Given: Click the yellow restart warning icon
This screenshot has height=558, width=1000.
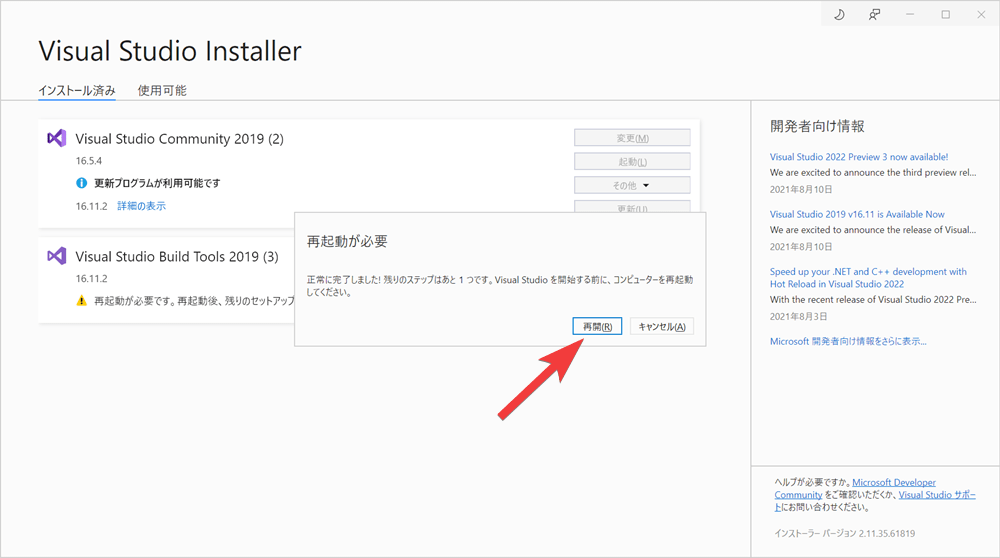Looking at the screenshot, I should pyautogui.click(x=82, y=300).
